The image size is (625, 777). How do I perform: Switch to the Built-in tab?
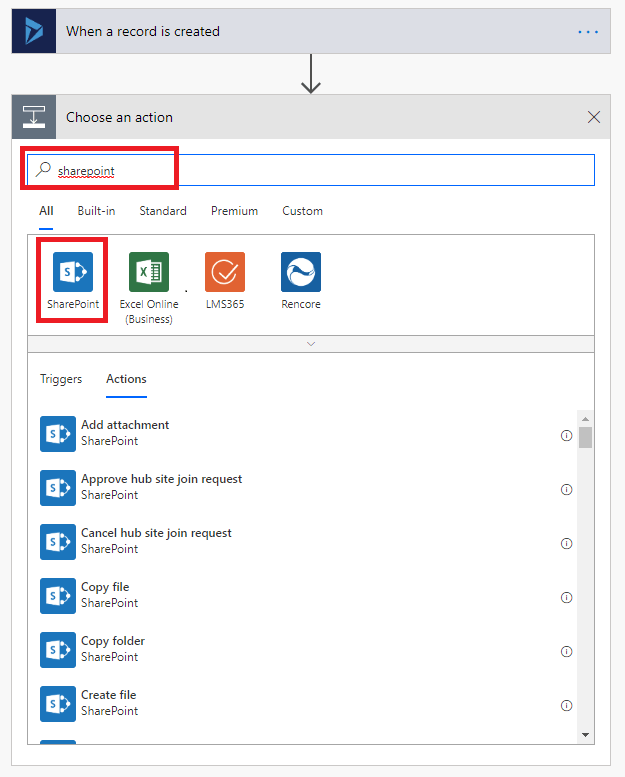[96, 211]
